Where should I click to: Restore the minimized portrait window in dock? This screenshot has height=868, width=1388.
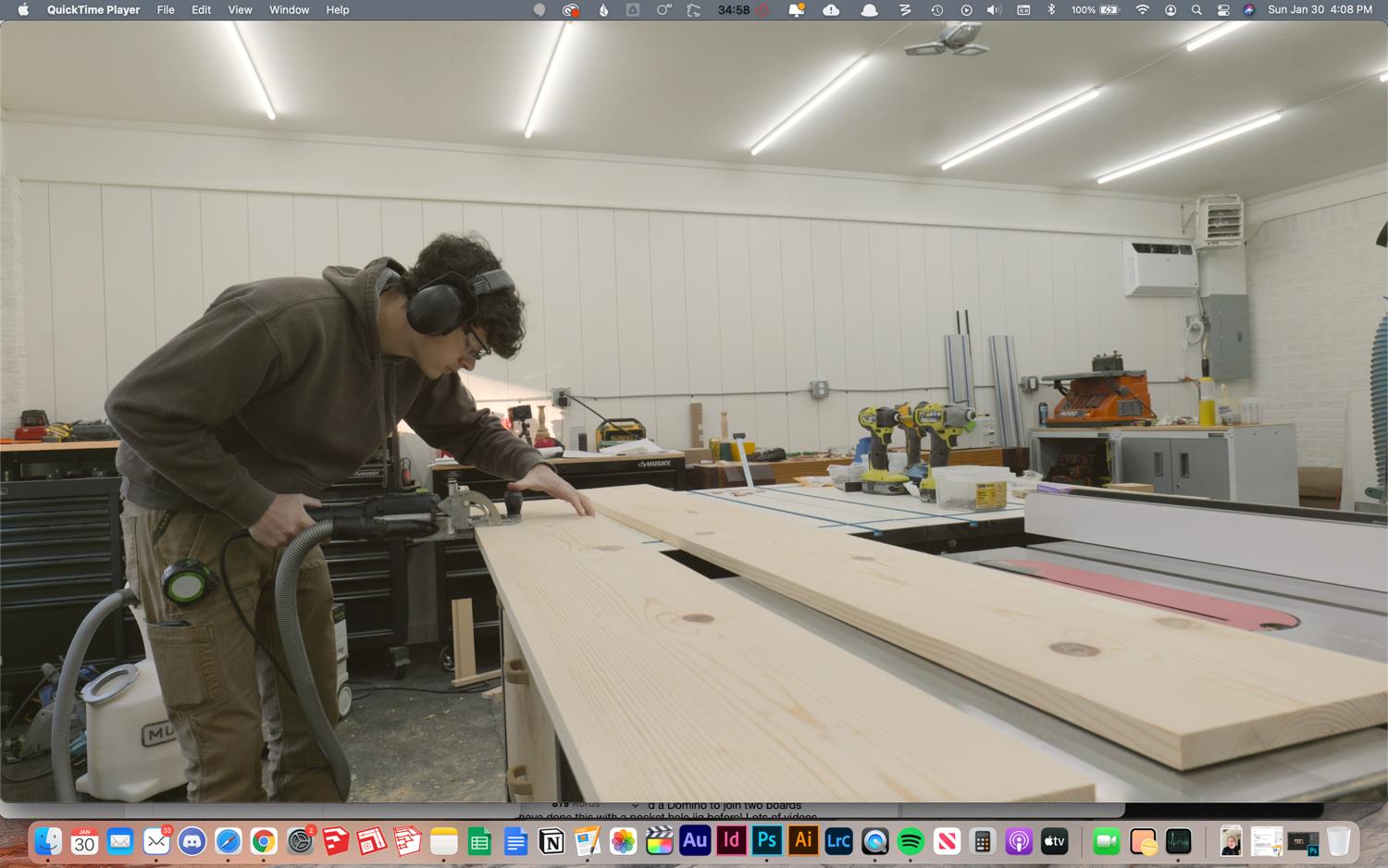tap(1231, 841)
